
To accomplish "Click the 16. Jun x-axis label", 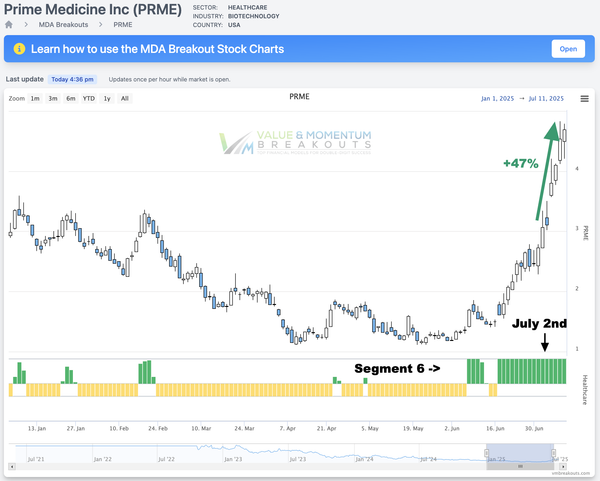I will (x=495, y=428).
